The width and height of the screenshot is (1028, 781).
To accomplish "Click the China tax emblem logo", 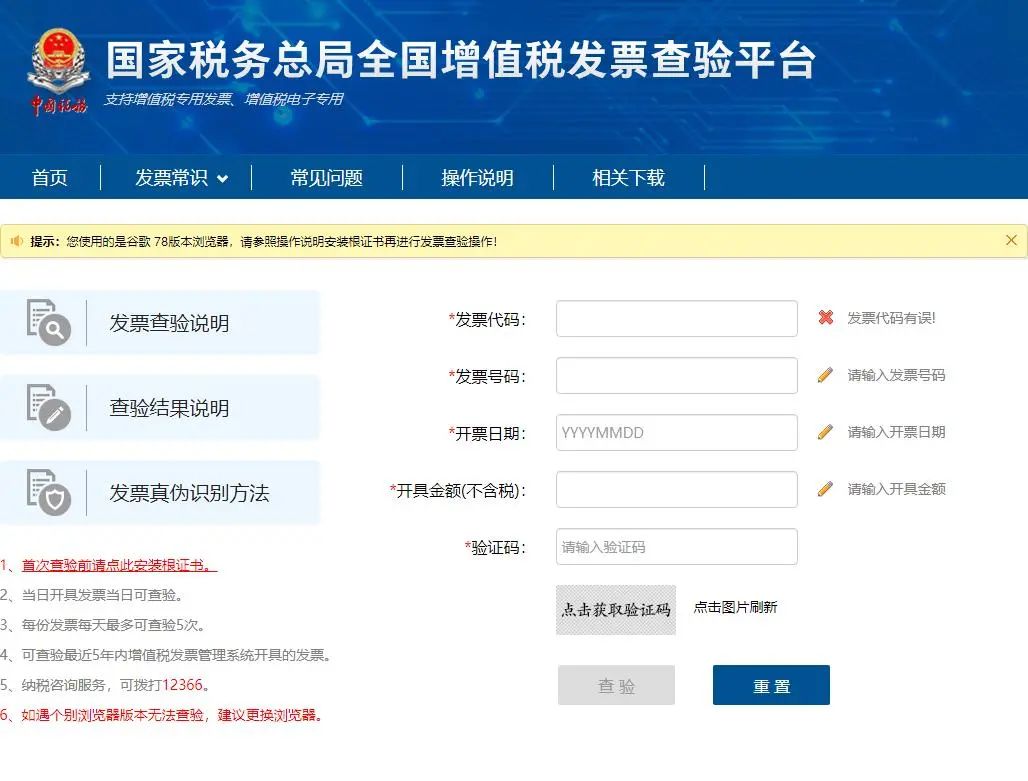I will click(58, 72).
